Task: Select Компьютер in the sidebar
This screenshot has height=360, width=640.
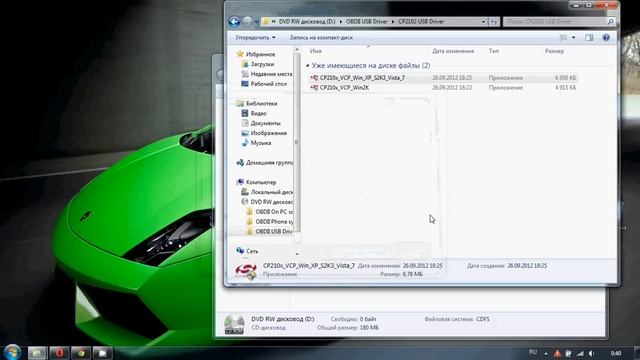Action: point(261,182)
